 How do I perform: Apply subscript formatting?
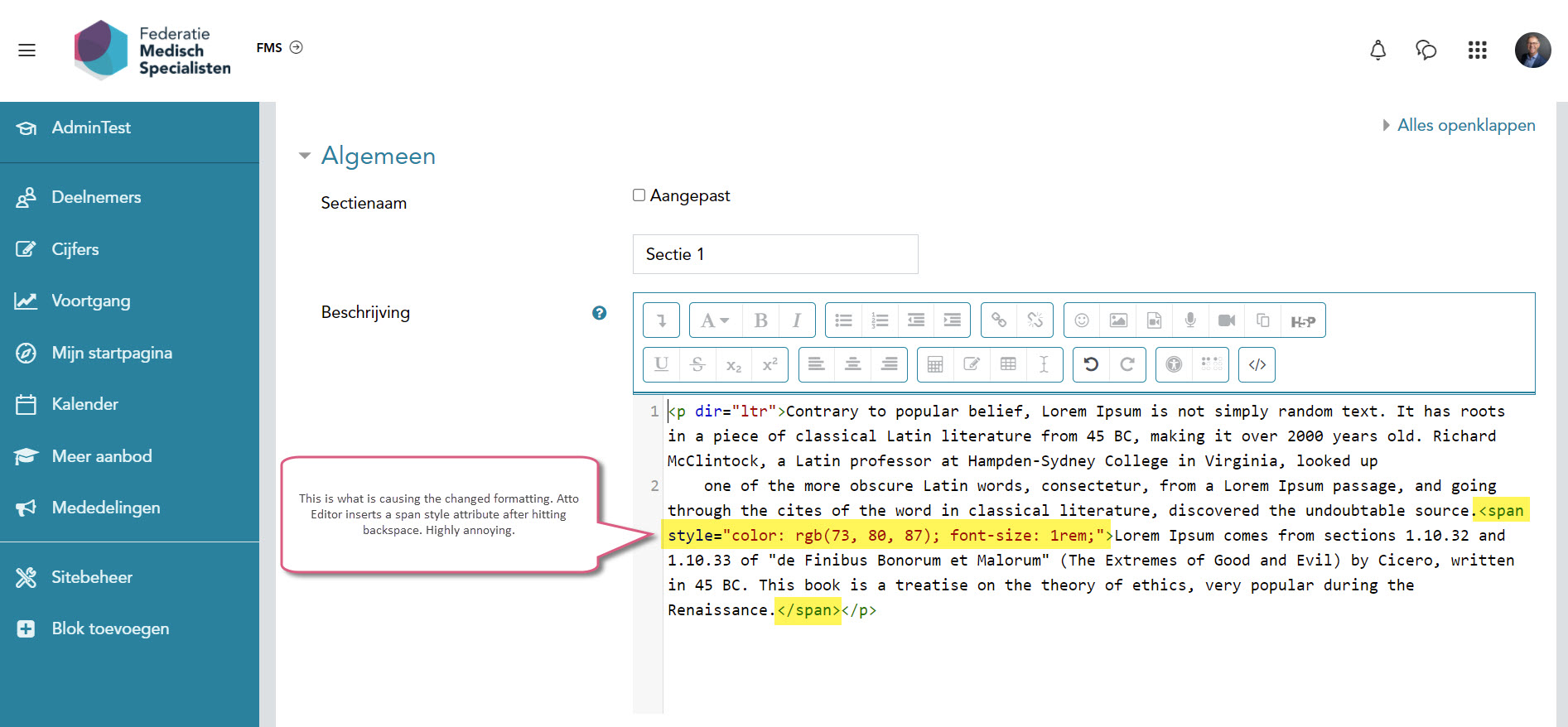[x=734, y=364]
